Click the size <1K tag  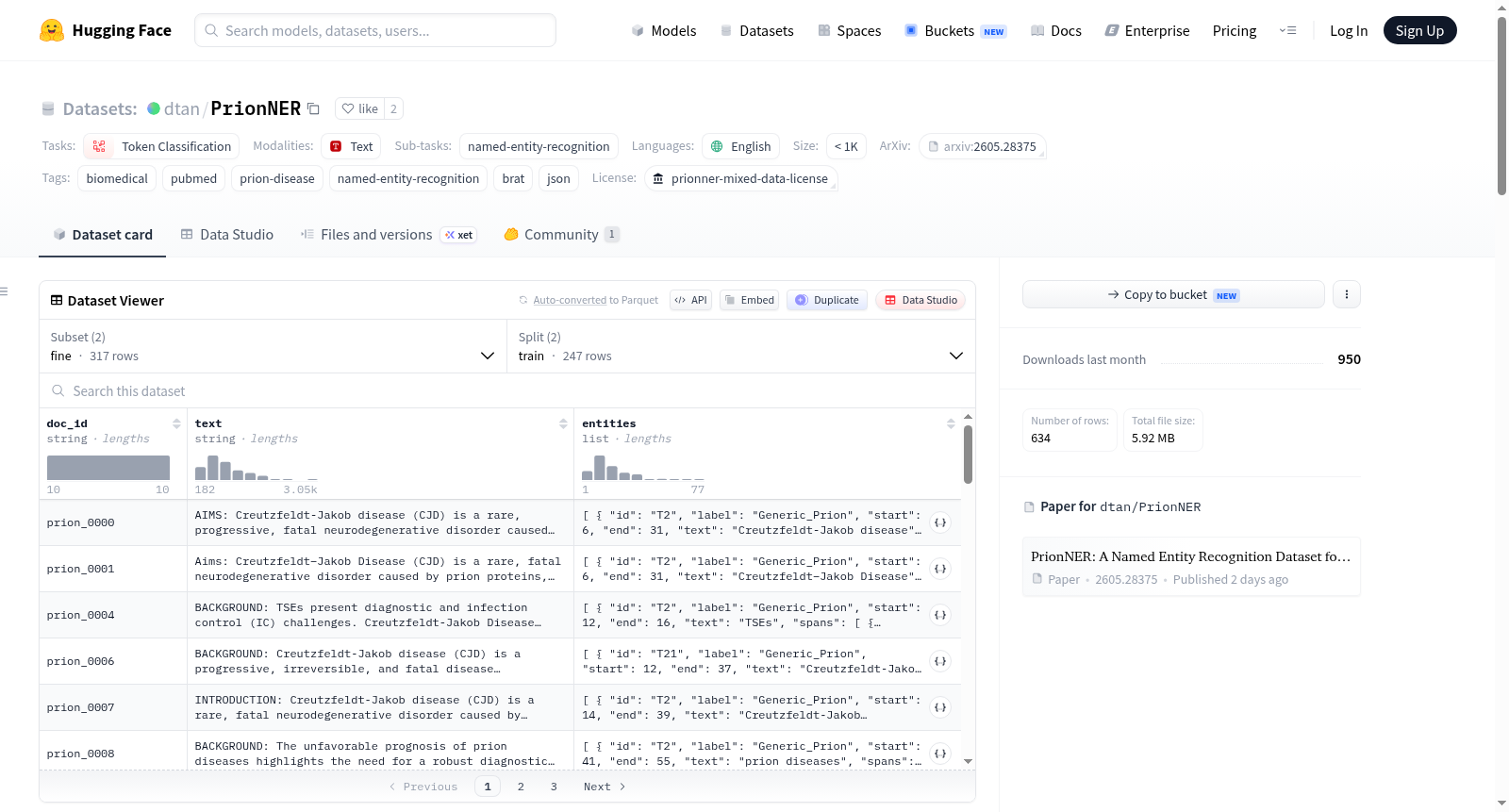(x=846, y=146)
